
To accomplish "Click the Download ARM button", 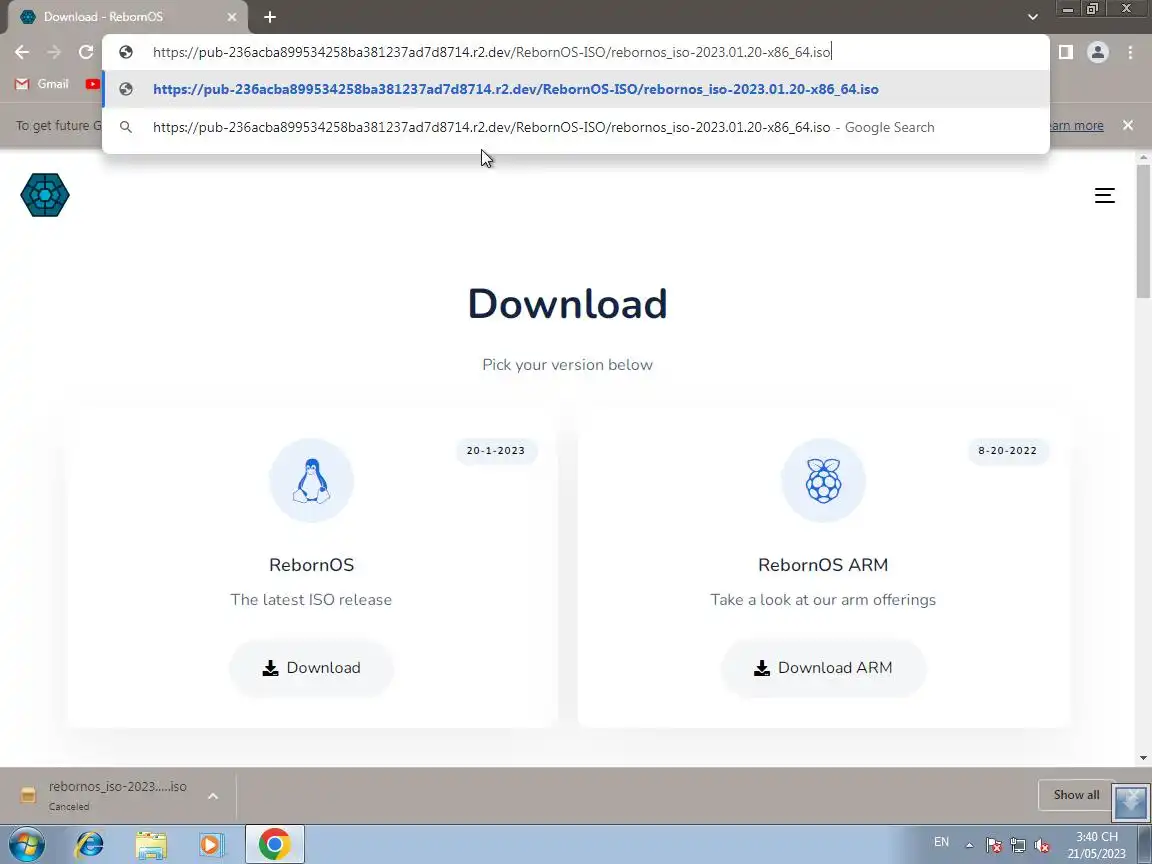I will click(823, 668).
